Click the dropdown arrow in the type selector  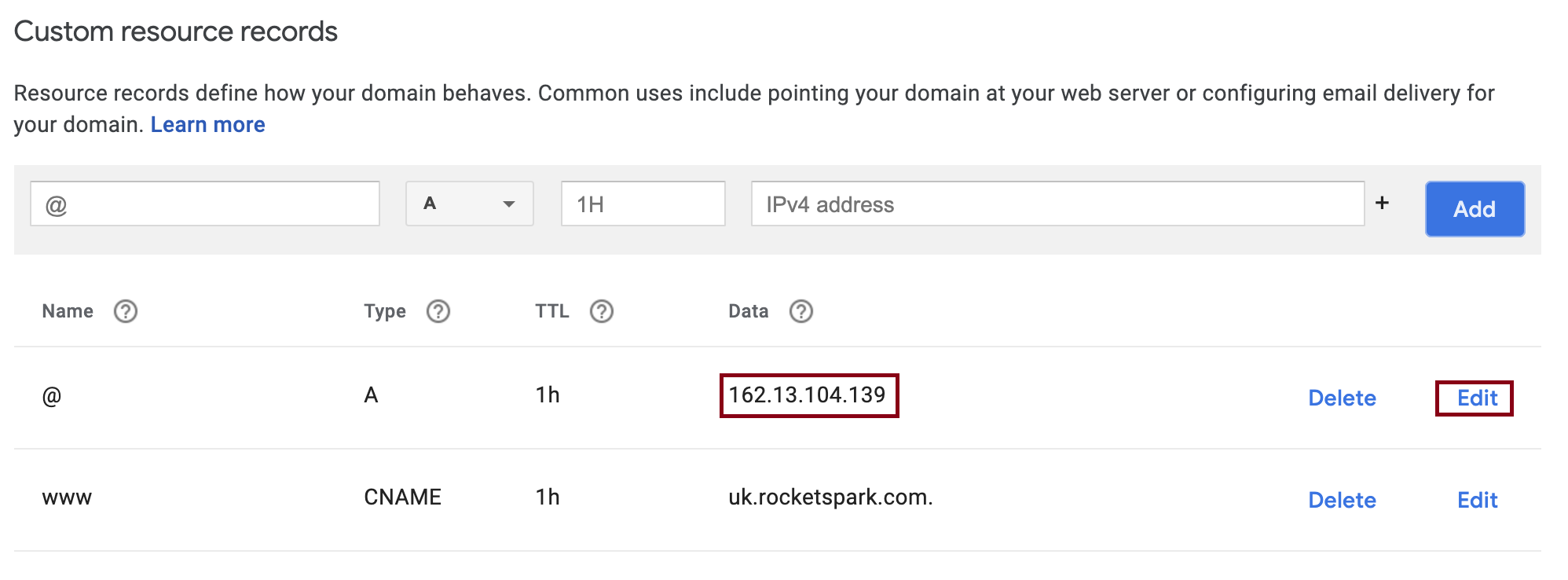(509, 204)
